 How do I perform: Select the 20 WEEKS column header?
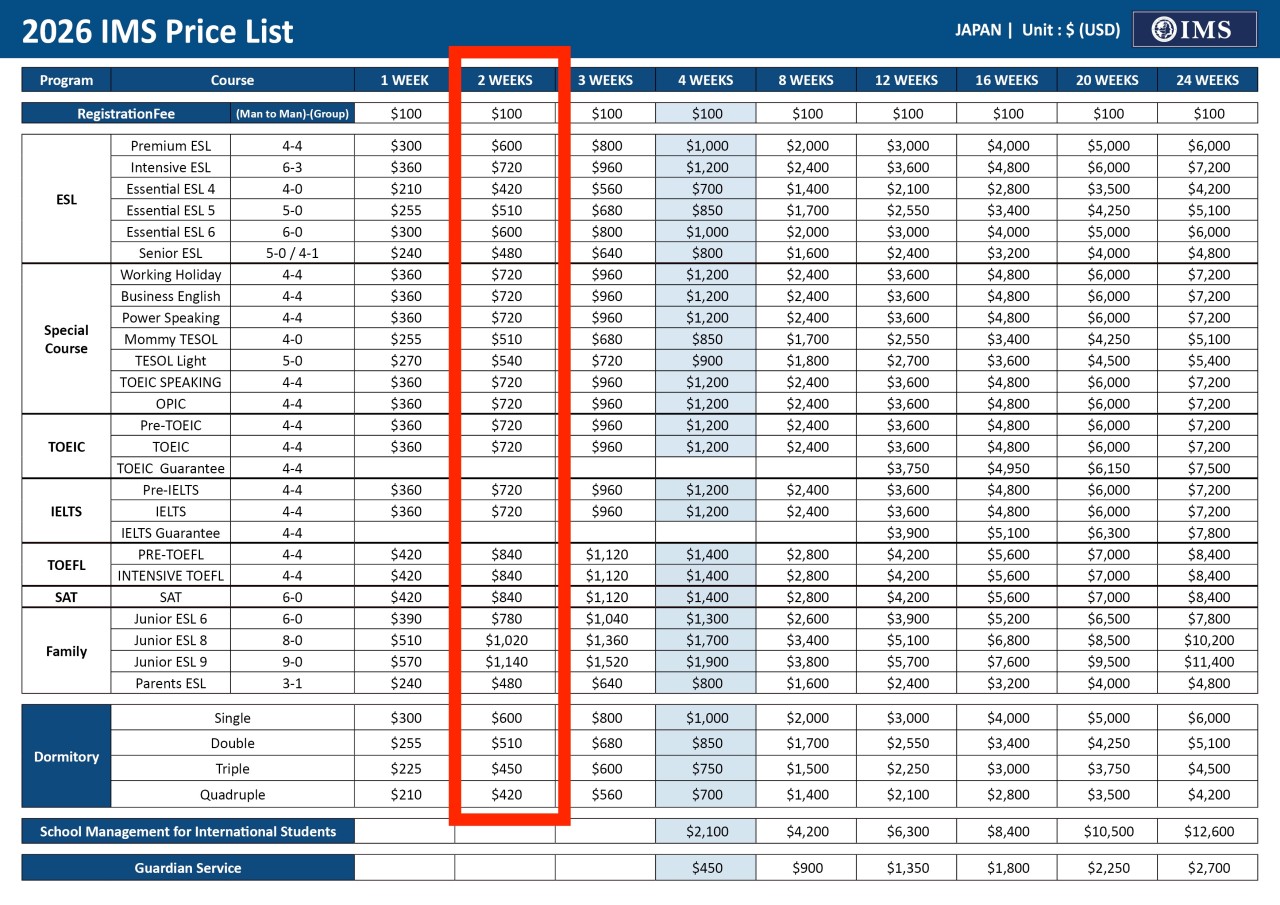pyautogui.click(x=1108, y=80)
